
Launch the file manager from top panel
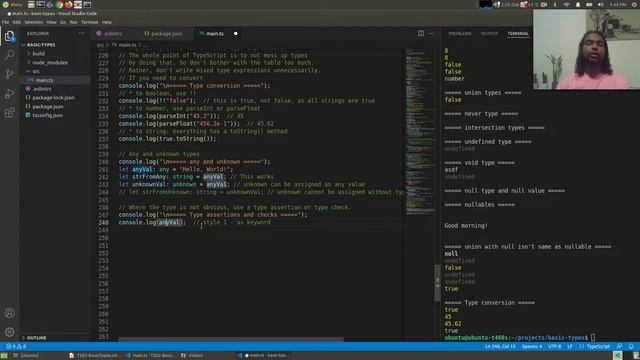[31, 4]
